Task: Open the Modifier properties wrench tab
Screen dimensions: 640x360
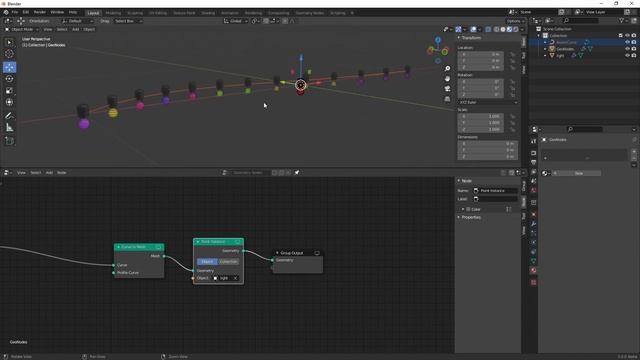Action: [533, 224]
